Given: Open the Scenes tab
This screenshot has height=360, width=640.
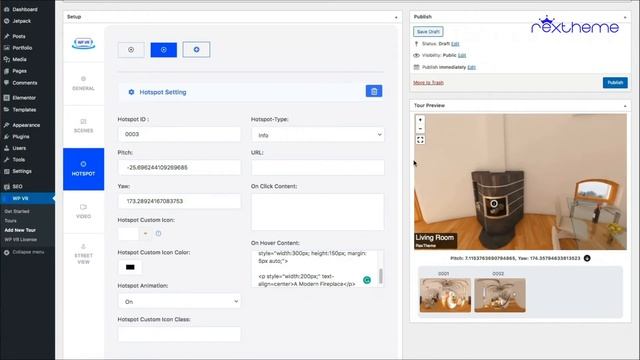Looking at the screenshot, I should [84, 126].
